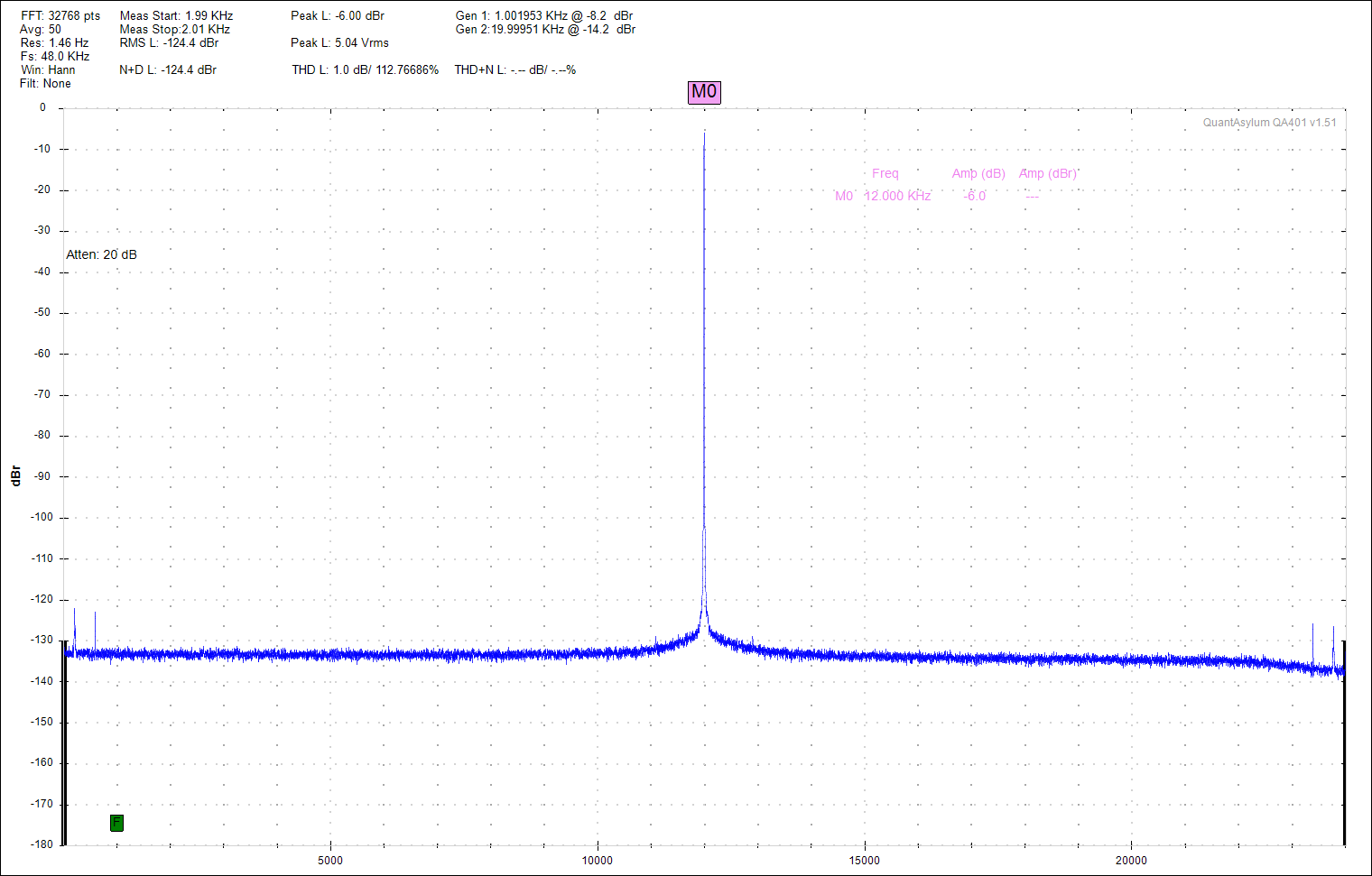Click the '20000' x-axis tick label
Viewport: 1372px width, 876px height.
coord(1131,861)
